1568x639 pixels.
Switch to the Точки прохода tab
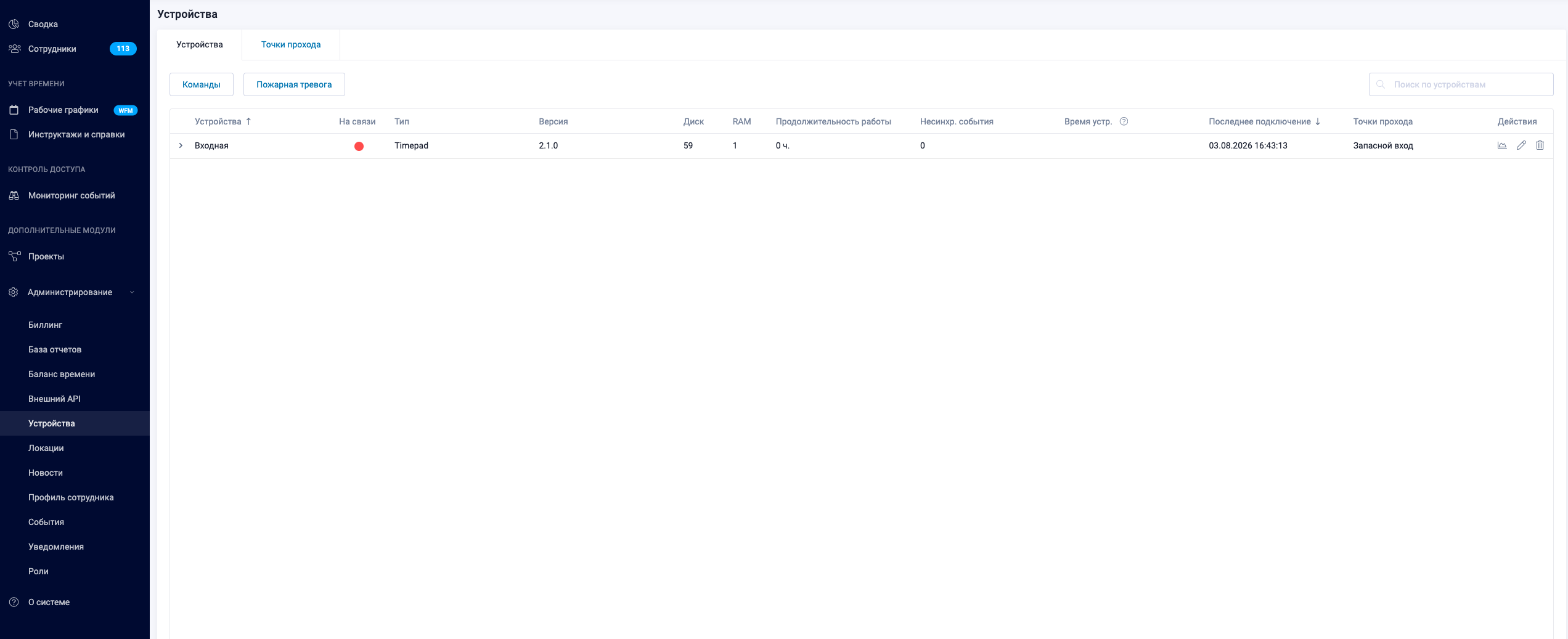point(291,44)
